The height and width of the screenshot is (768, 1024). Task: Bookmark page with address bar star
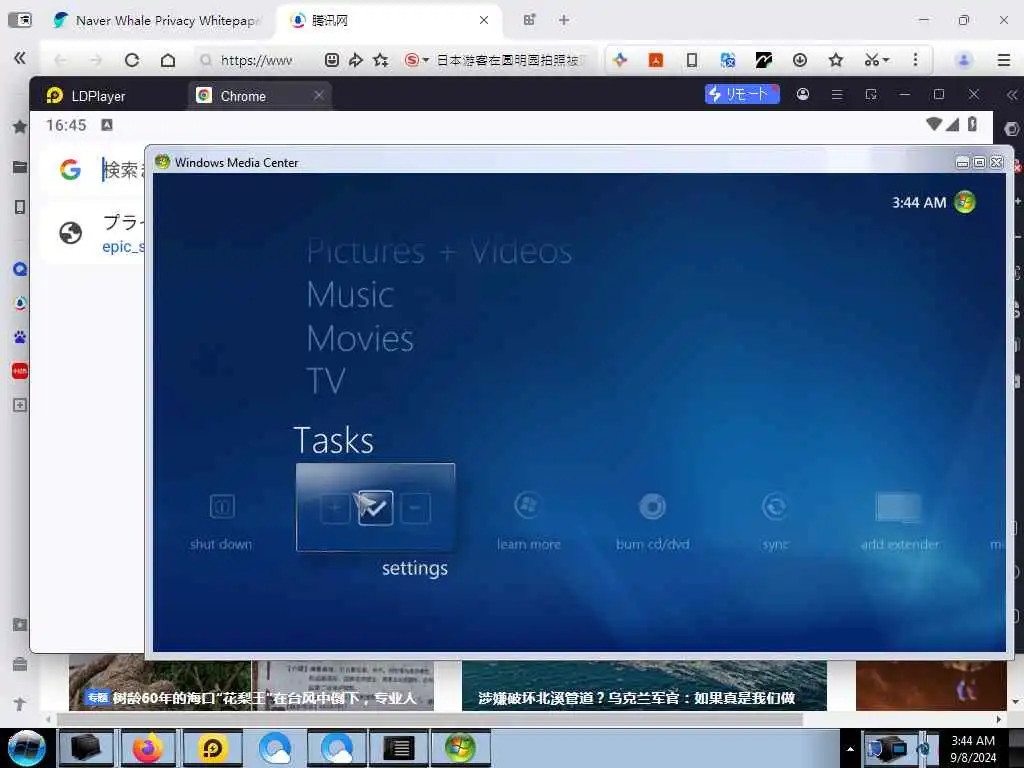(381, 60)
